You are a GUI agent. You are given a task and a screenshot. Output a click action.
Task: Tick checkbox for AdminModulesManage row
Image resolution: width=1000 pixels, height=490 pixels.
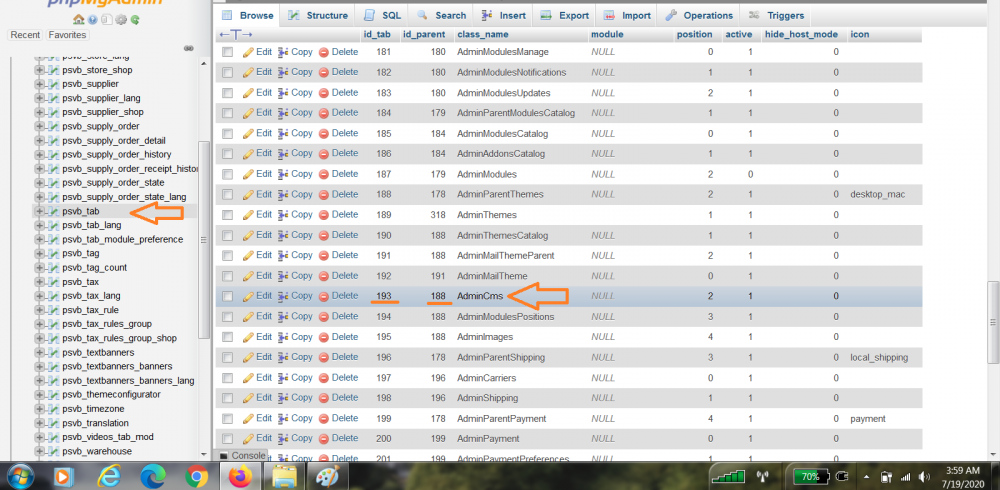pyautogui.click(x=228, y=52)
